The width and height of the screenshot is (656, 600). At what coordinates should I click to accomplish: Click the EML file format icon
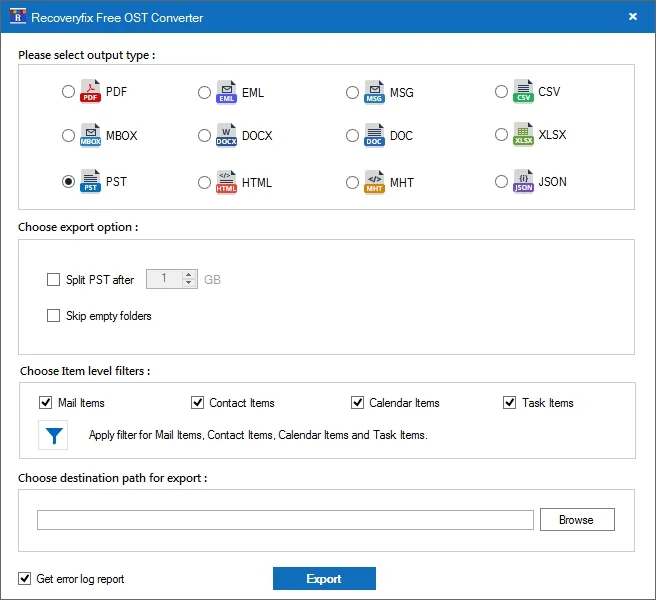pos(226,92)
